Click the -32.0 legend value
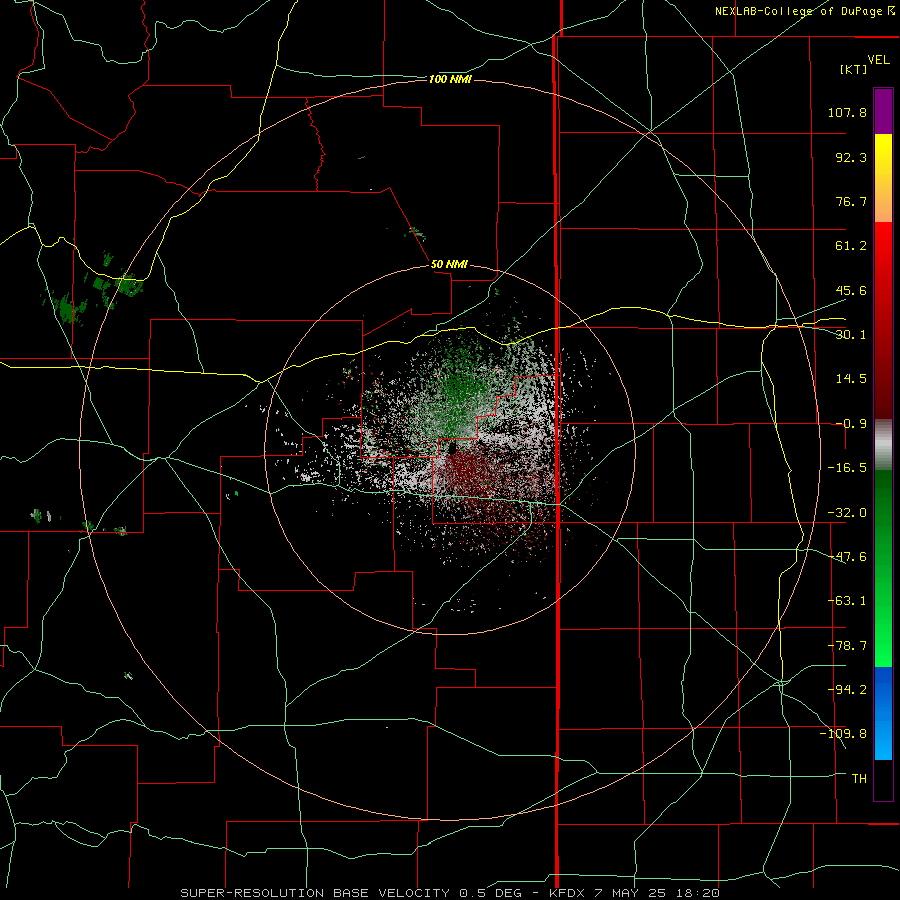Screen dimensions: 900x900 pyautogui.click(x=847, y=513)
